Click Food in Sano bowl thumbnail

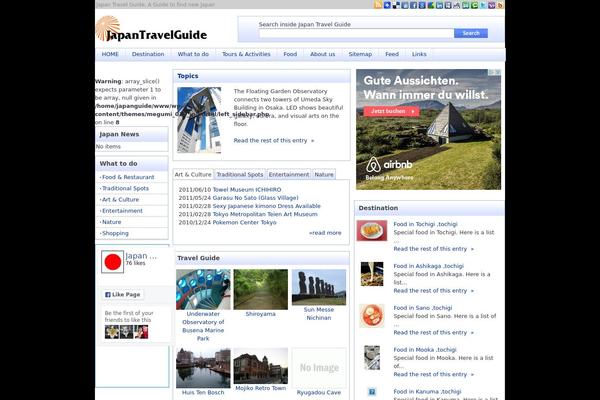tap(372, 315)
